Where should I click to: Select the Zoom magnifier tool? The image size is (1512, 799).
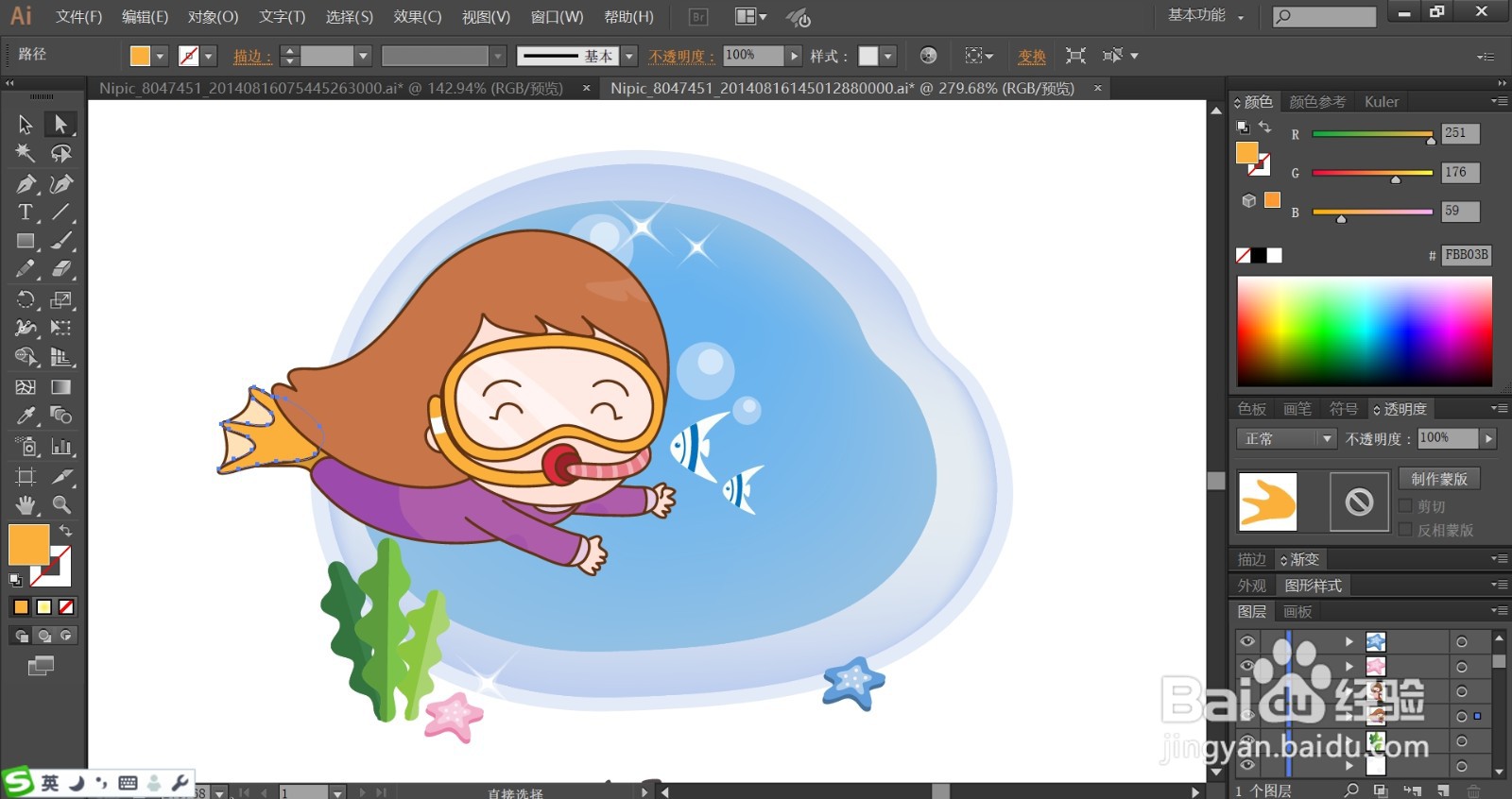pos(60,504)
